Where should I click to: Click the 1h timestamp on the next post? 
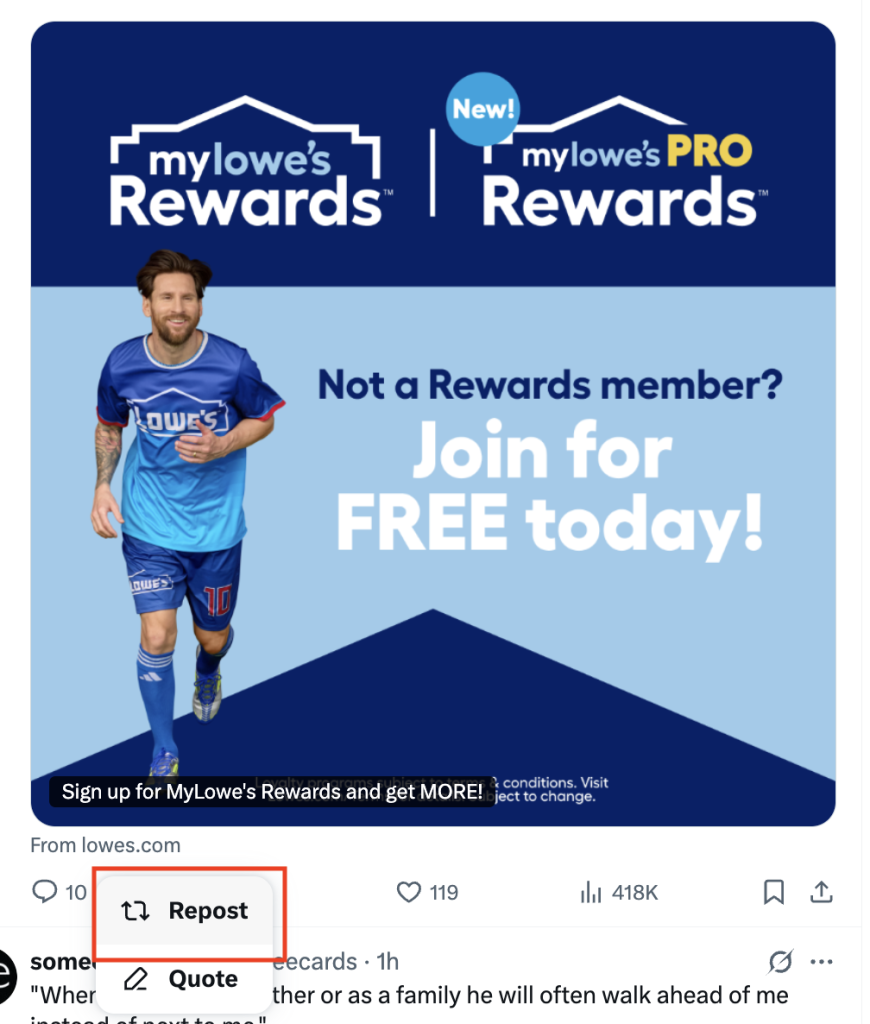coord(387,961)
